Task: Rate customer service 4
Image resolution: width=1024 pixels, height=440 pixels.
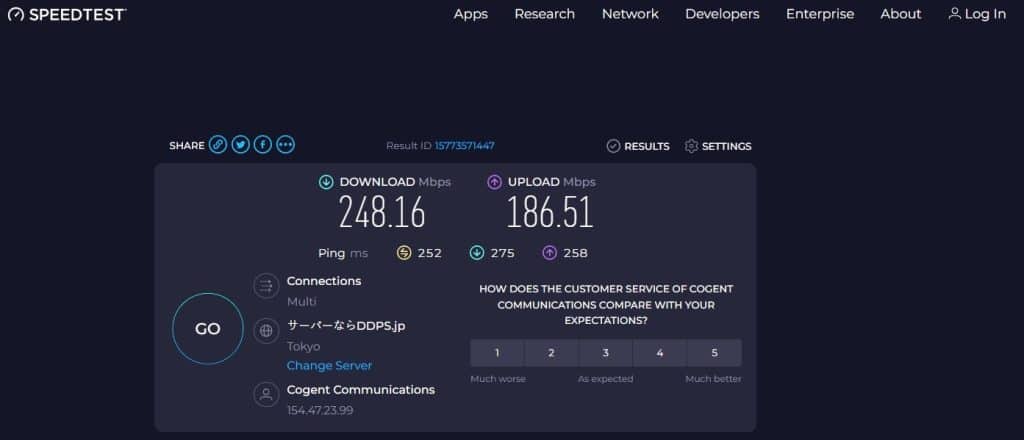Action: pos(660,353)
